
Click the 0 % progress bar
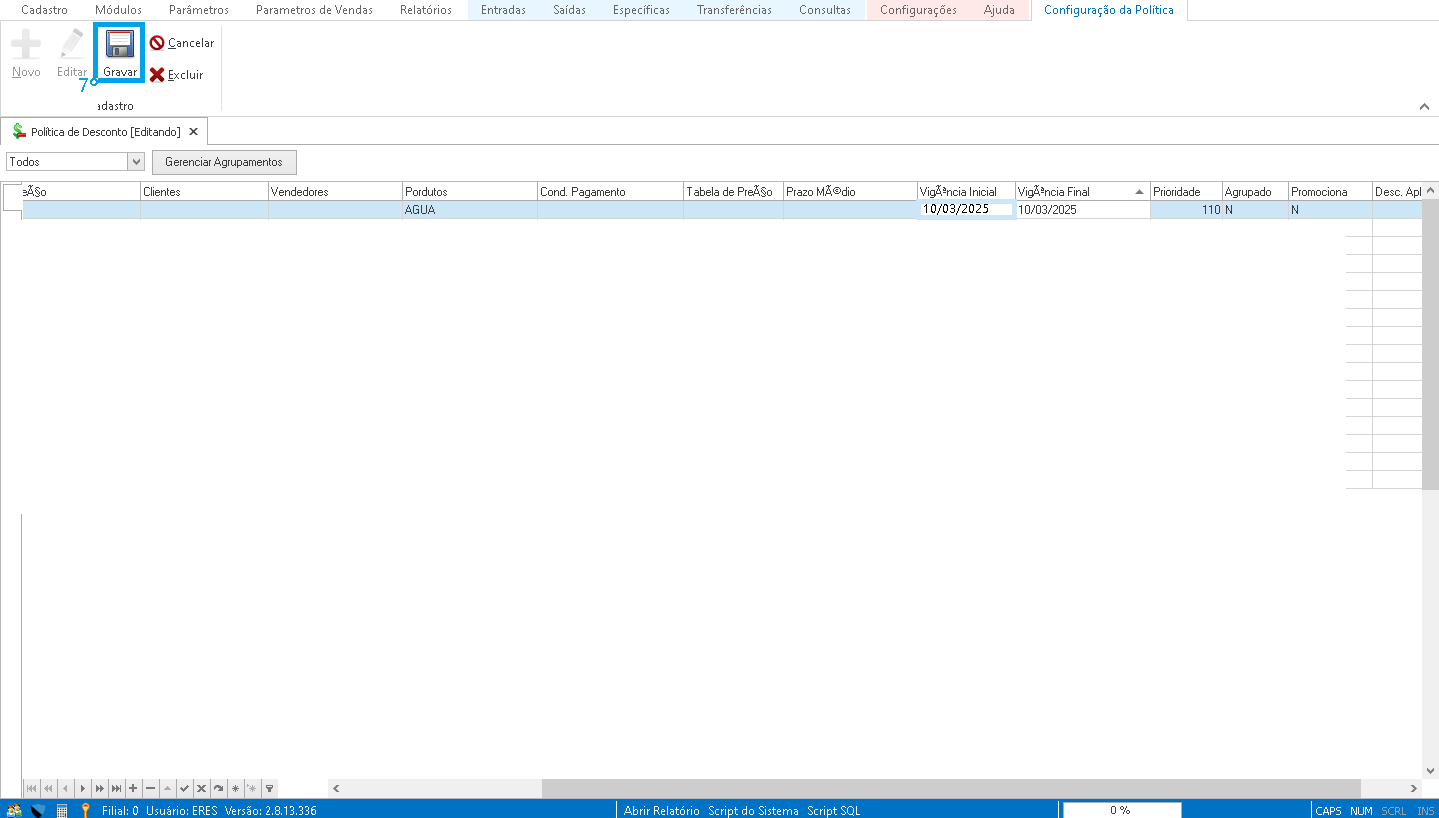point(1121,810)
